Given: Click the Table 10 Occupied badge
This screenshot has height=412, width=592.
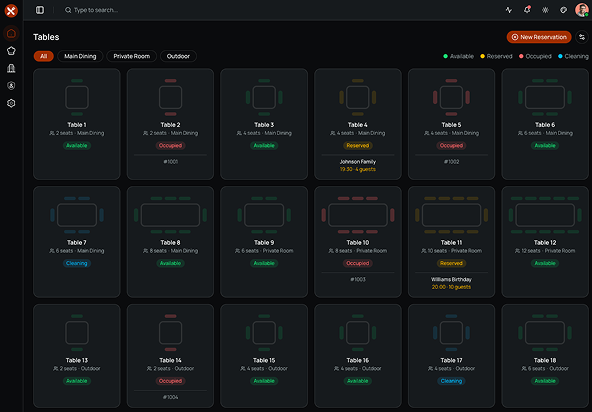Looking at the screenshot, I should click(x=358, y=263).
